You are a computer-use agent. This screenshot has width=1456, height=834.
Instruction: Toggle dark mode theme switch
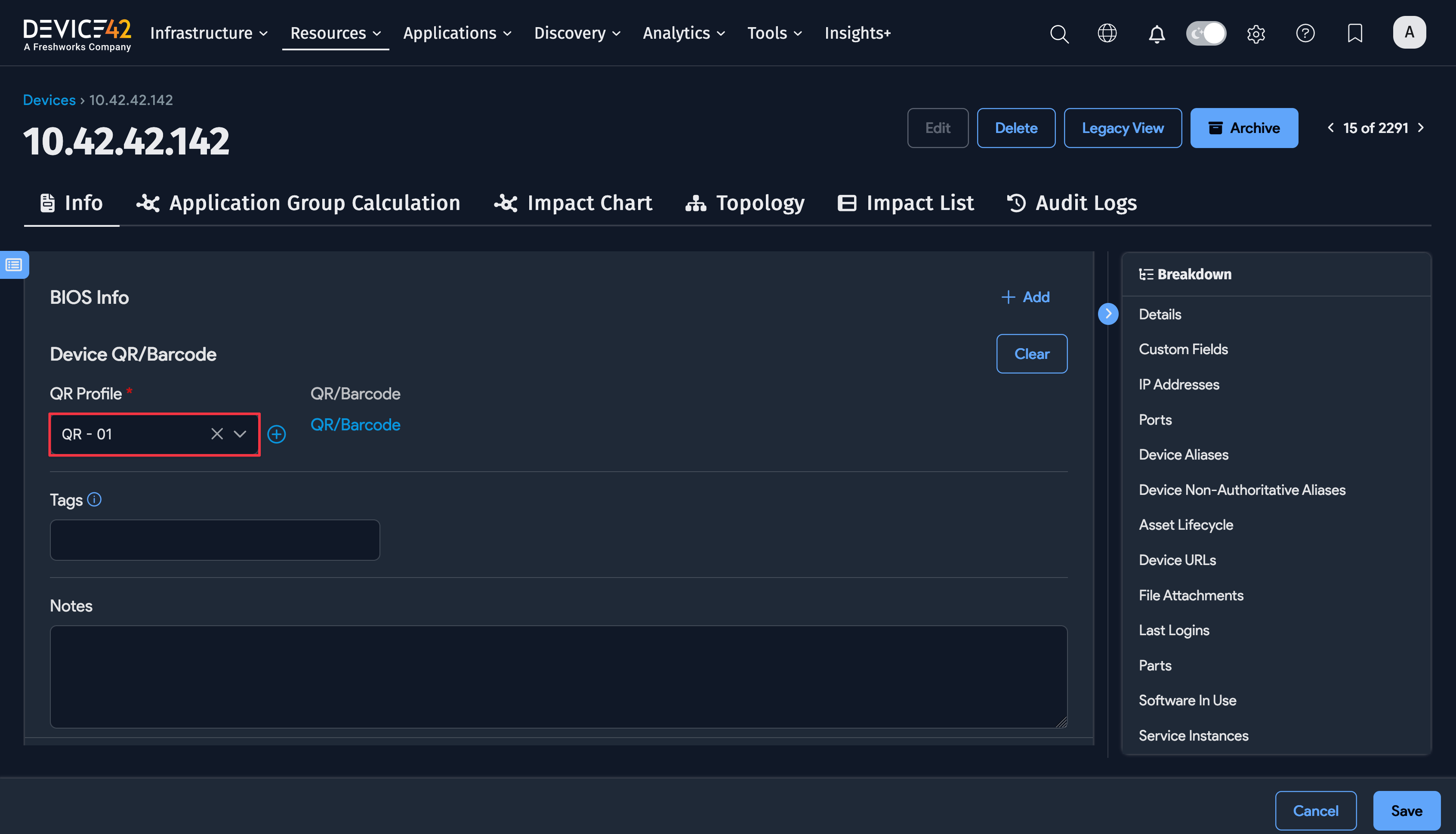tap(1206, 33)
